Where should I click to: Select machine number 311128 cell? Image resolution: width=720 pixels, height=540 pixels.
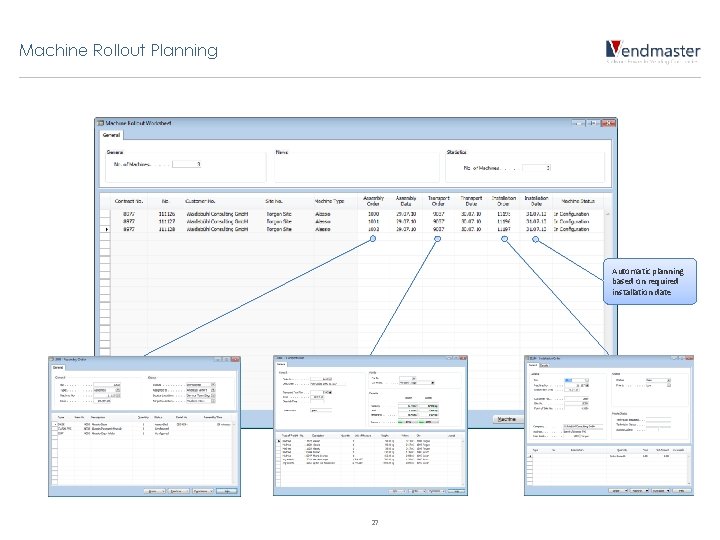(167, 229)
